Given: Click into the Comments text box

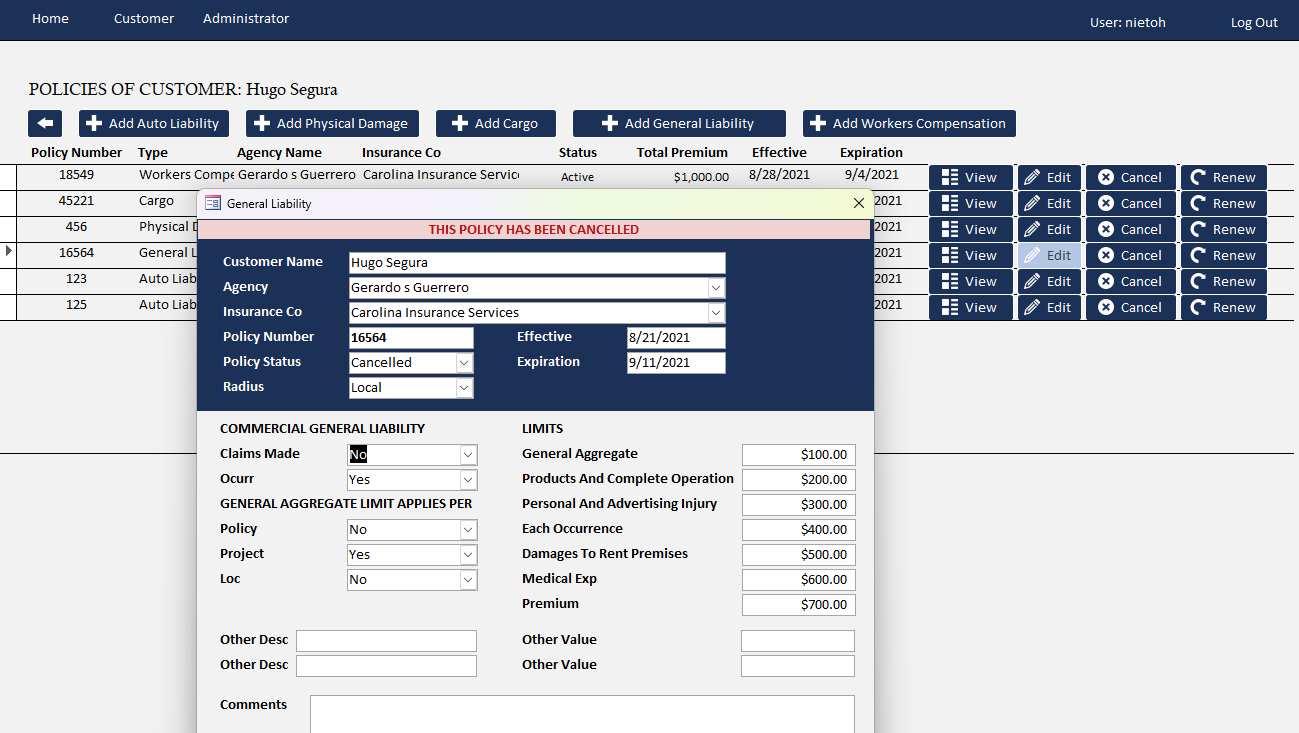Looking at the screenshot, I should [581, 714].
